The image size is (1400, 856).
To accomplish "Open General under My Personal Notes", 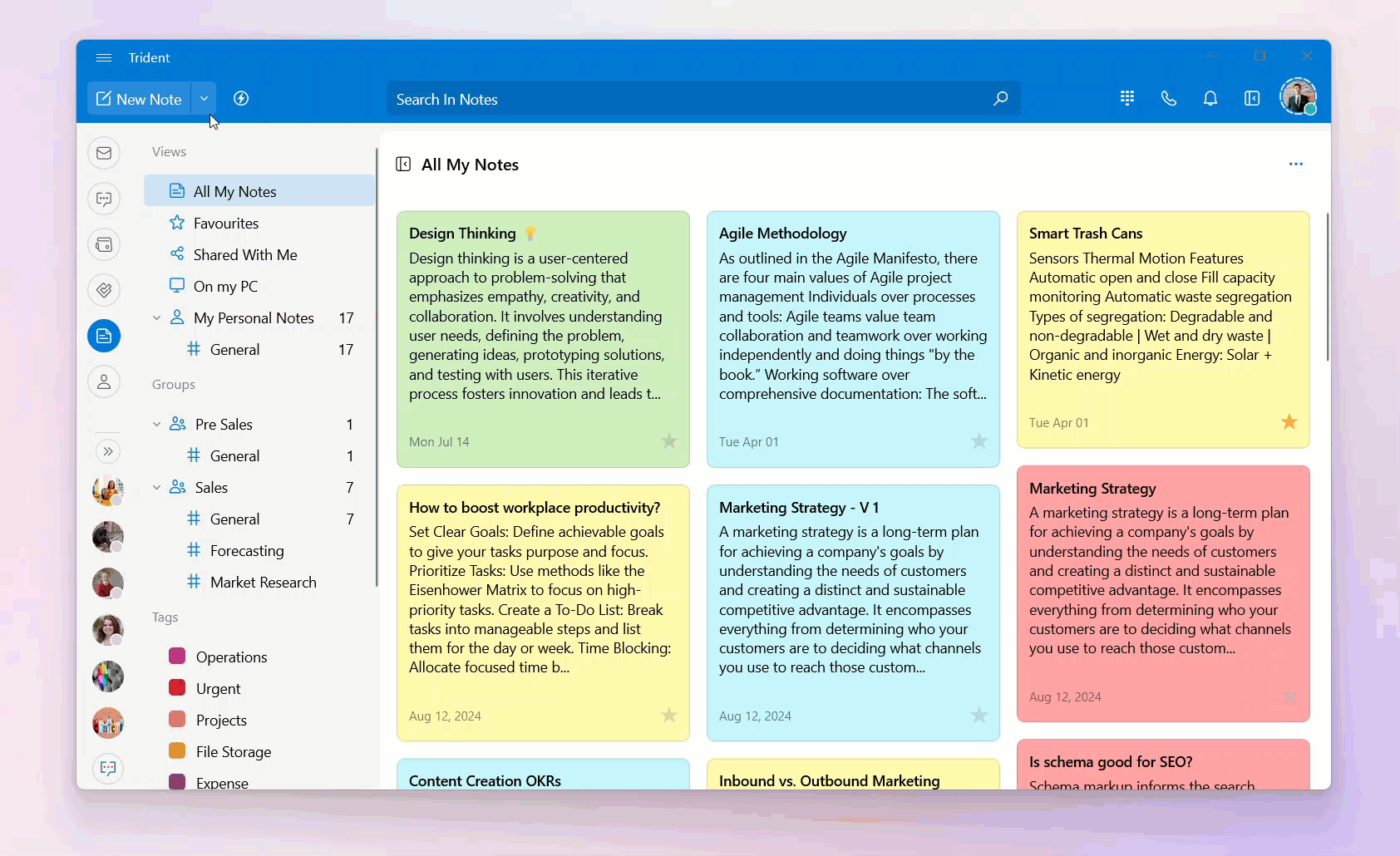I will tap(259, 349).
